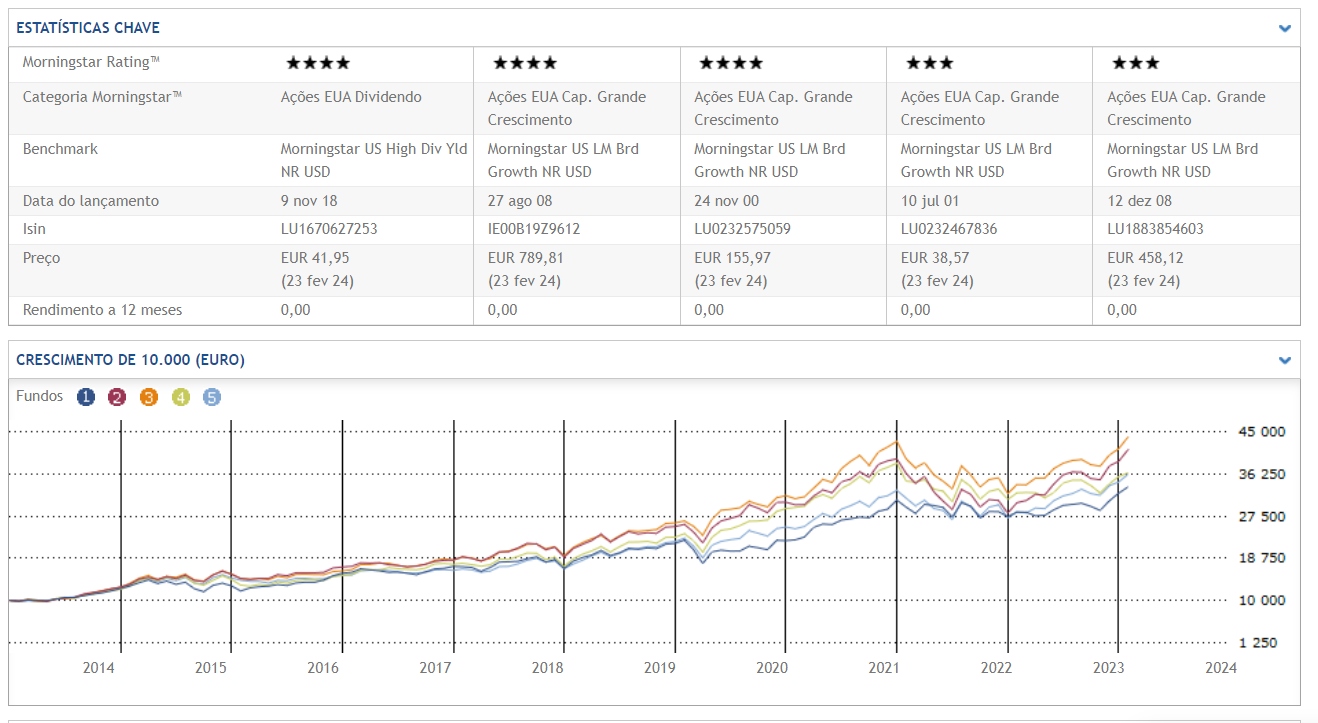Viewport: 1318px width, 723px height.
Task: Toggle fund 3 orange circle in legend
Action: coord(149,397)
